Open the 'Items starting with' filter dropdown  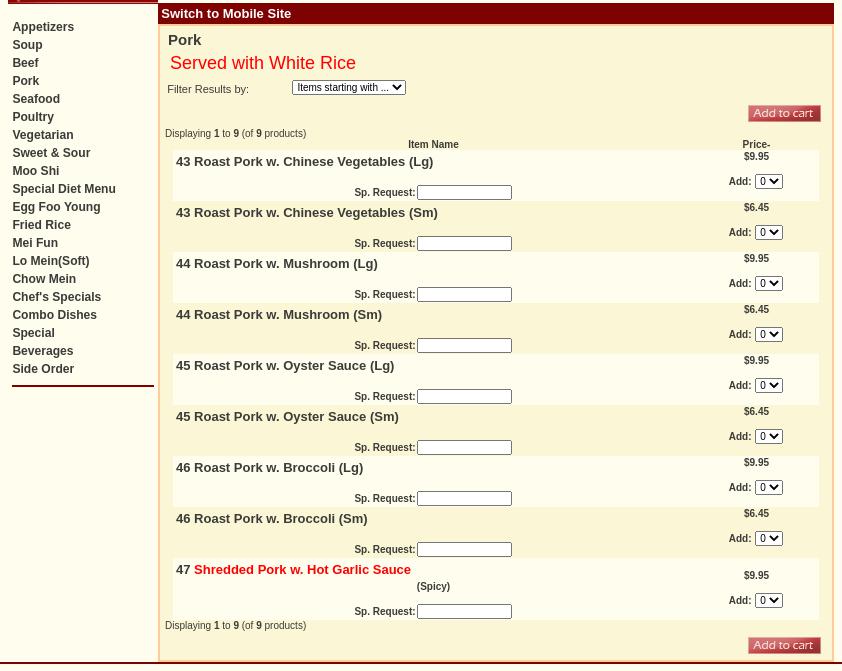point(349,88)
